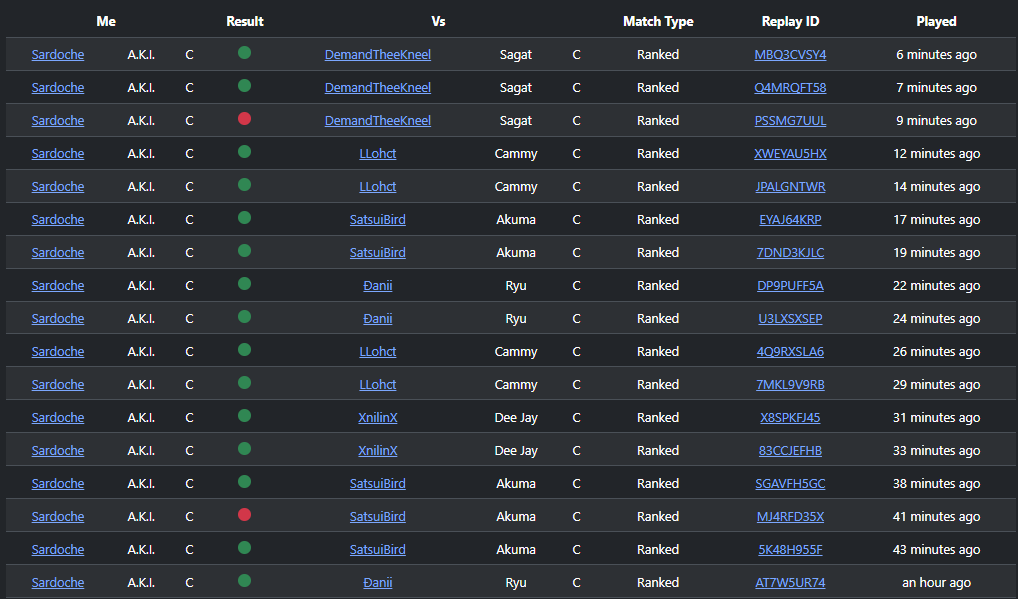Open Sardoche link in replay MBQ3CVSY4 row
Image resolution: width=1018 pixels, height=599 pixels.
click(58, 55)
